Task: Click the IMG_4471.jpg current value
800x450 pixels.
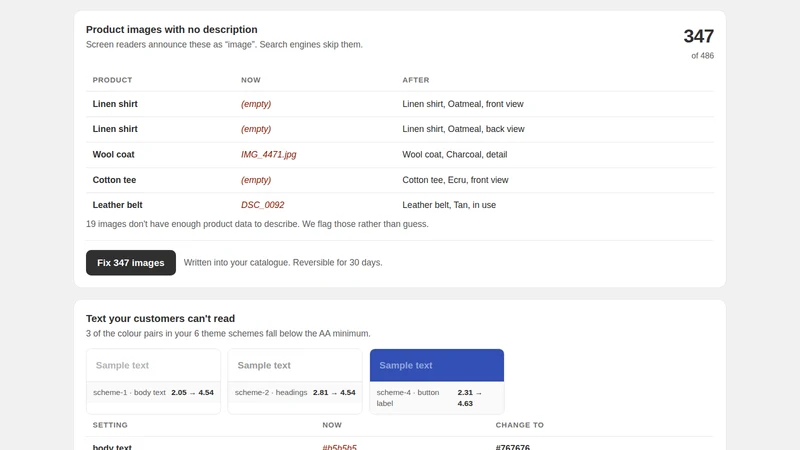Action: (x=268, y=155)
